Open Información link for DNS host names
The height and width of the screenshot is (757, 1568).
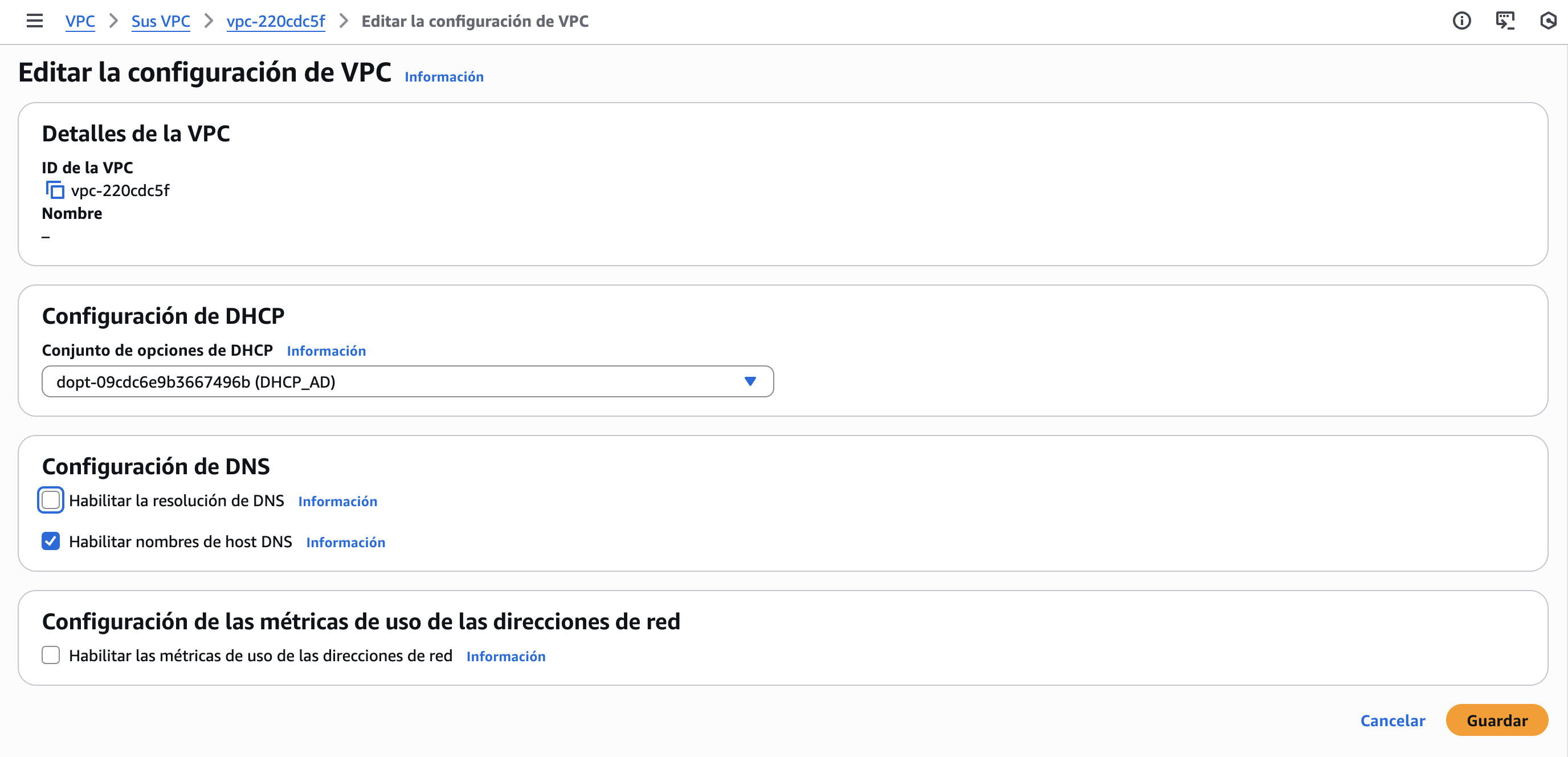point(345,542)
